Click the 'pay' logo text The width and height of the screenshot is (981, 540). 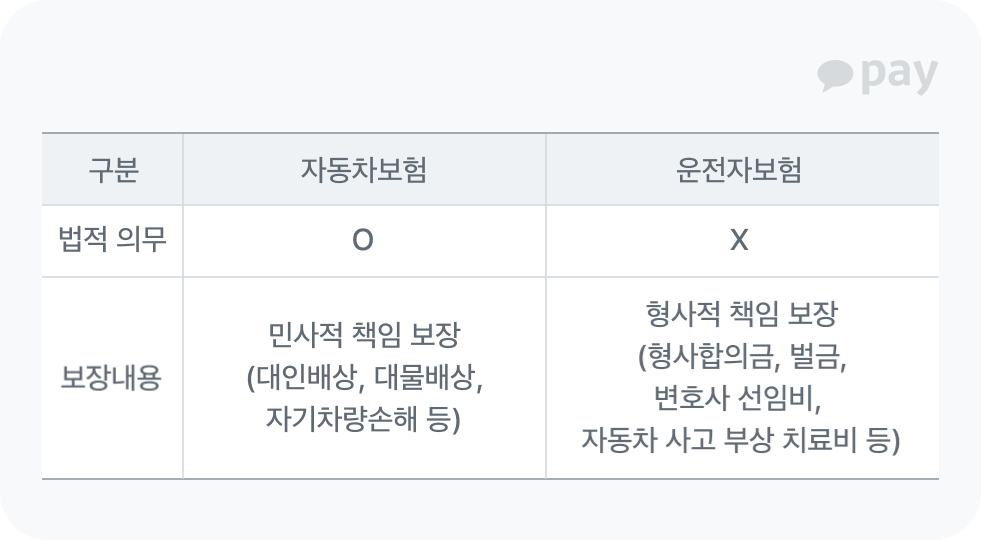click(x=898, y=76)
